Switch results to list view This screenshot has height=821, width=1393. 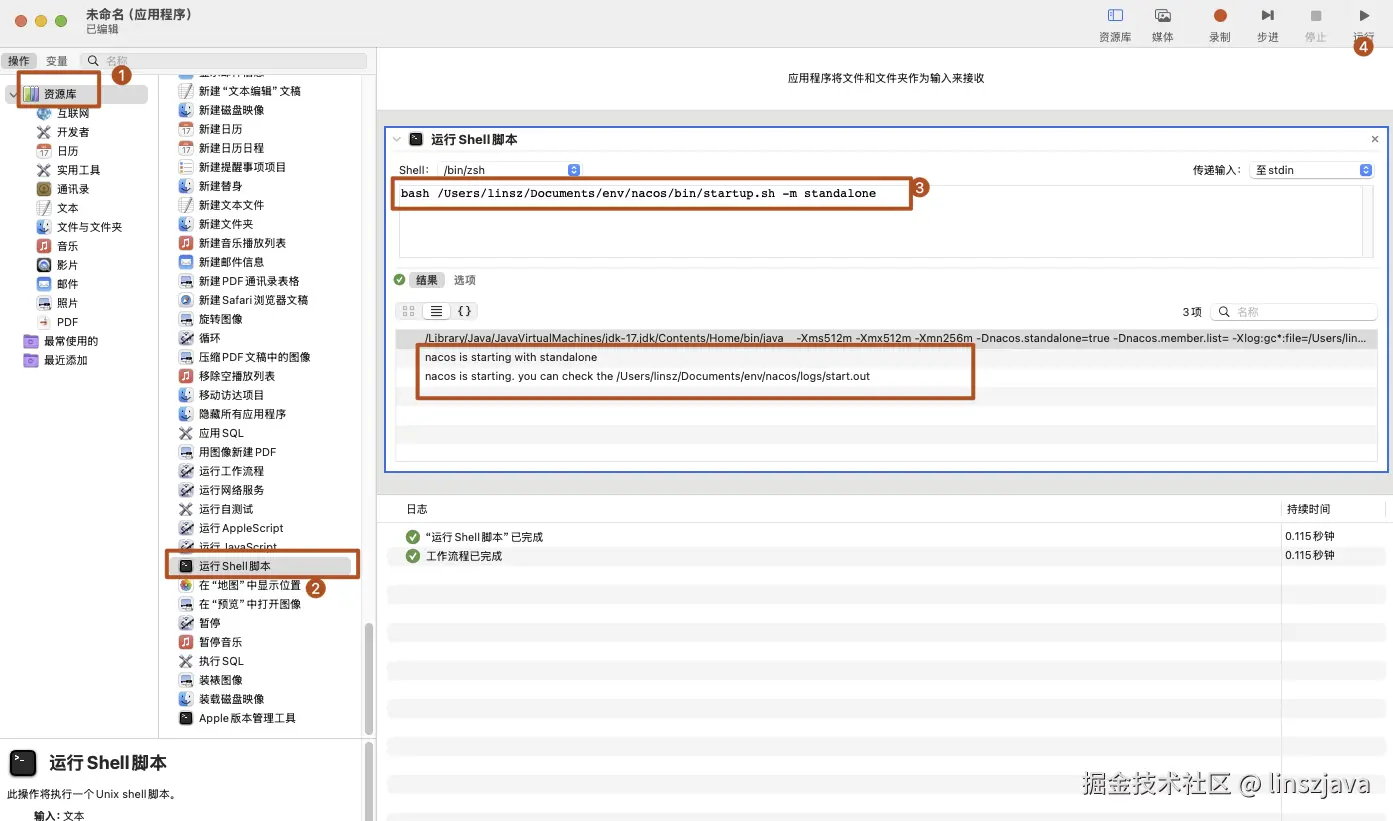pos(436,311)
